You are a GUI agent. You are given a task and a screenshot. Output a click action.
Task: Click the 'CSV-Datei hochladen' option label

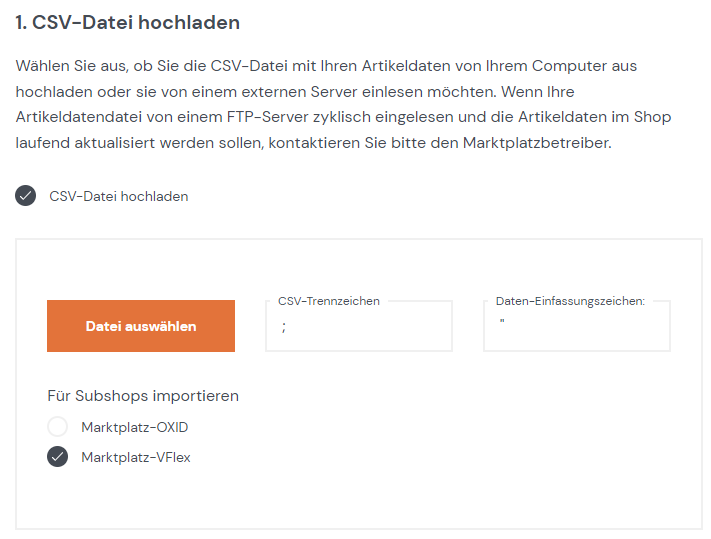click(119, 196)
